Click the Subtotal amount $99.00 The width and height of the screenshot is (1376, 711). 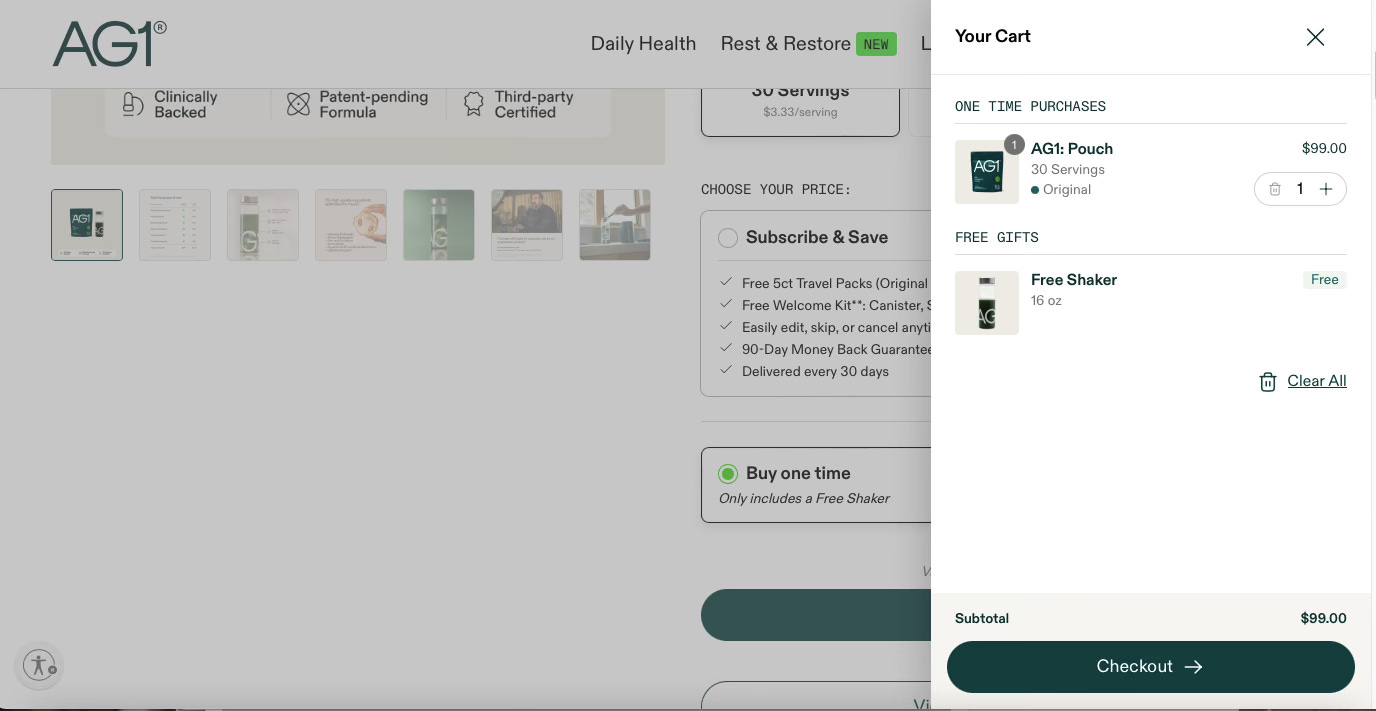pyautogui.click(x=1323, y=618)
